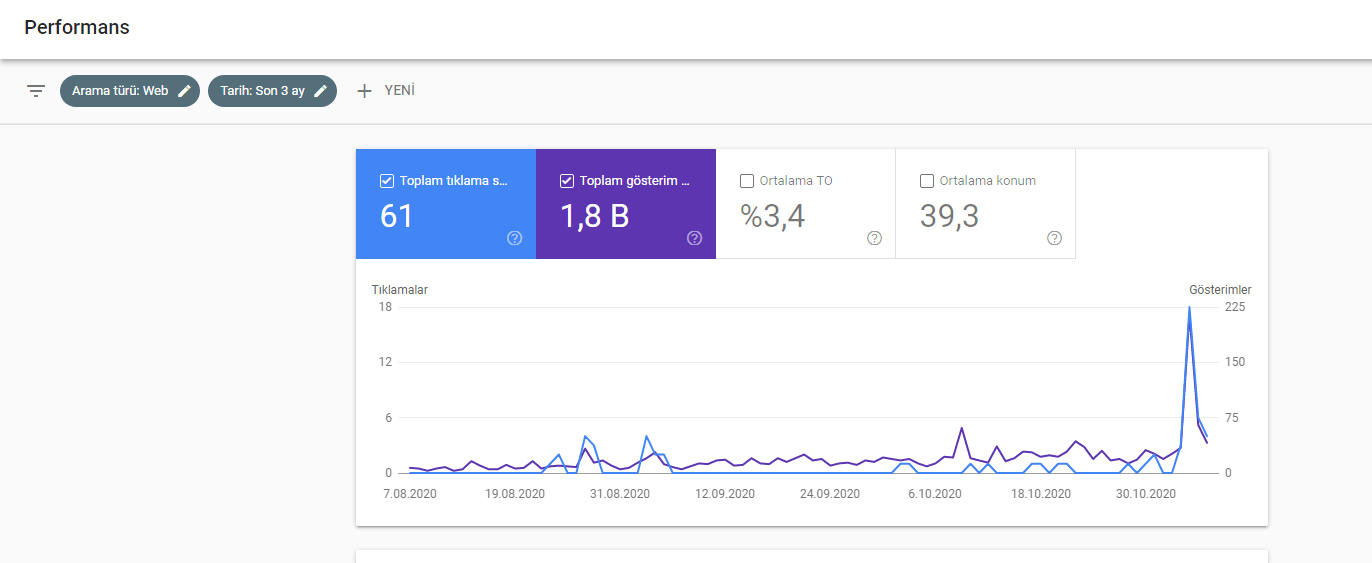Open the filter list icon
The image size is (1372, 563).
[36, 91]
